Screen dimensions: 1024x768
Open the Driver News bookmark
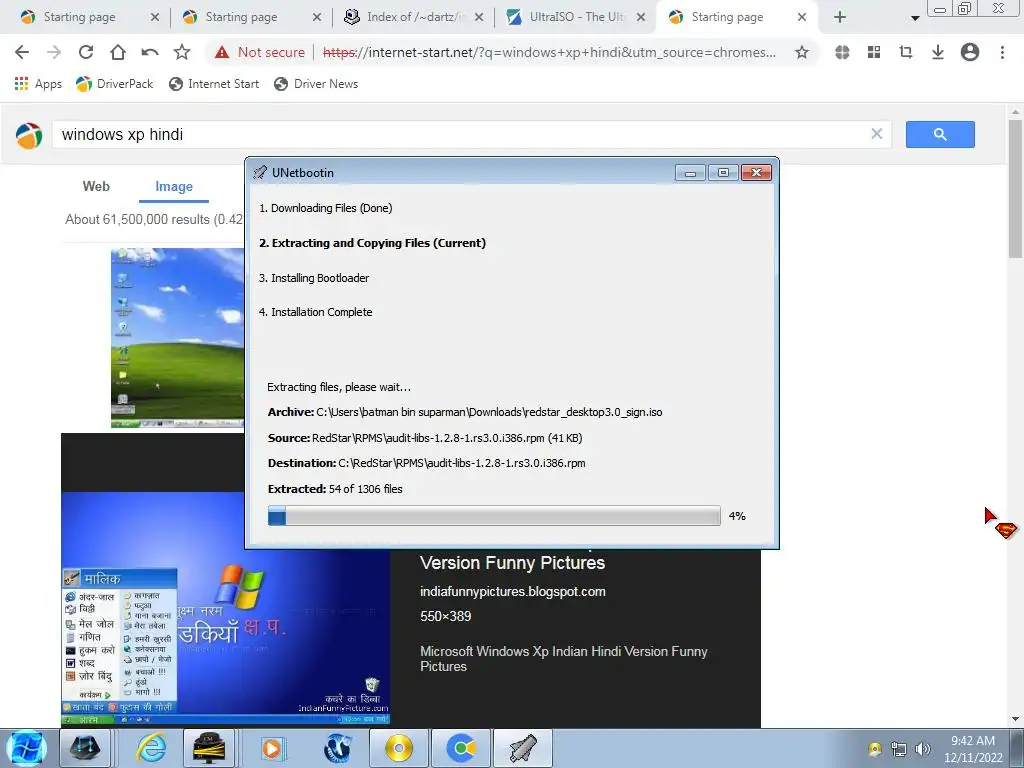coord(316,84)
